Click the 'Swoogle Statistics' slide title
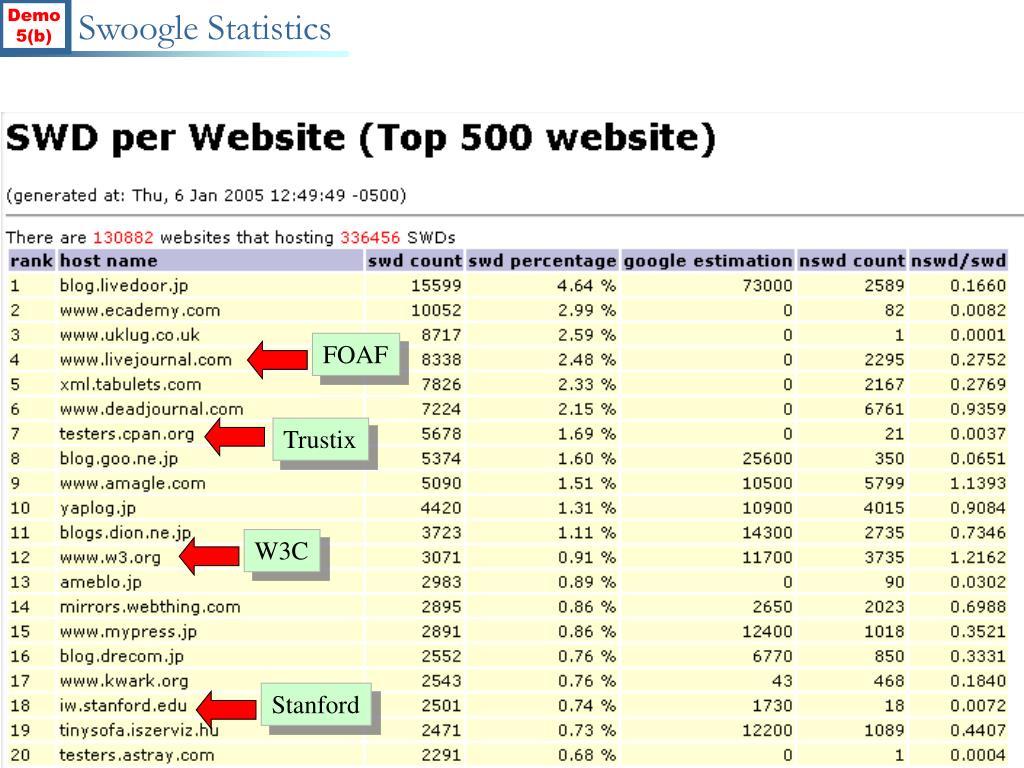This screenshot has height=768, width=1024. tap(204, 30)
